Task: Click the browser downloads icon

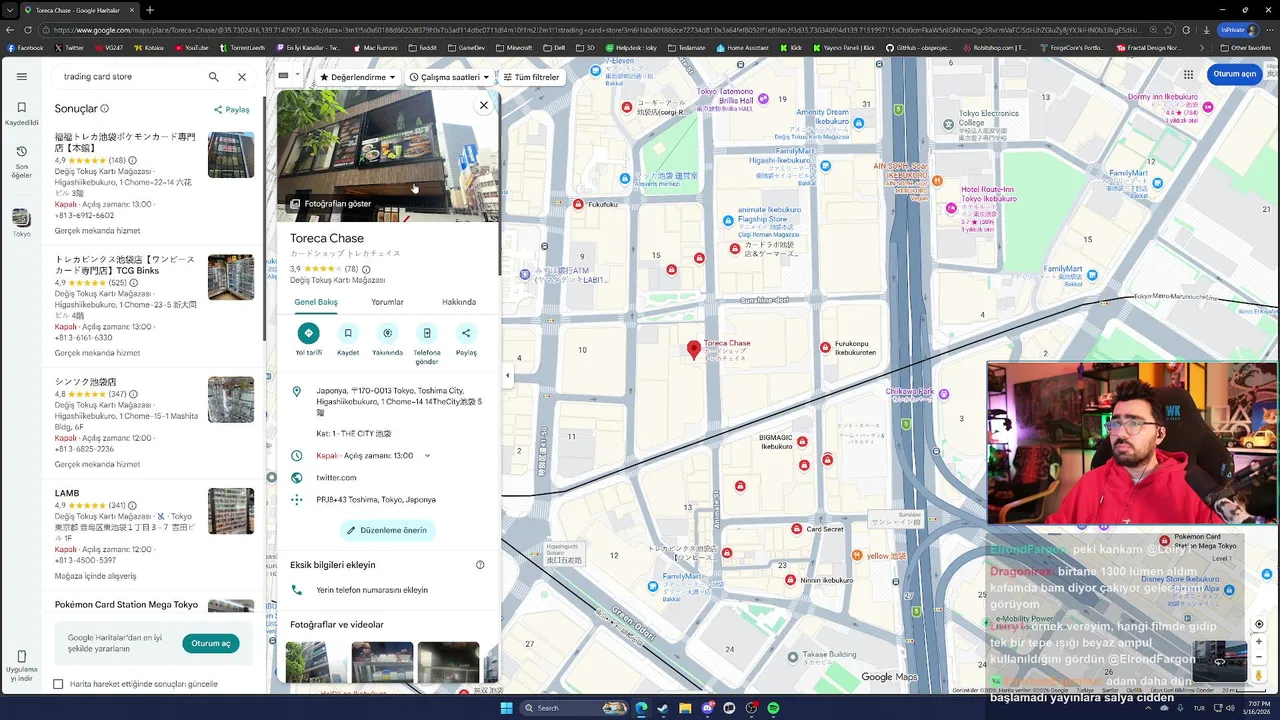Action: pyautogui.click(x=1206, y=30)
